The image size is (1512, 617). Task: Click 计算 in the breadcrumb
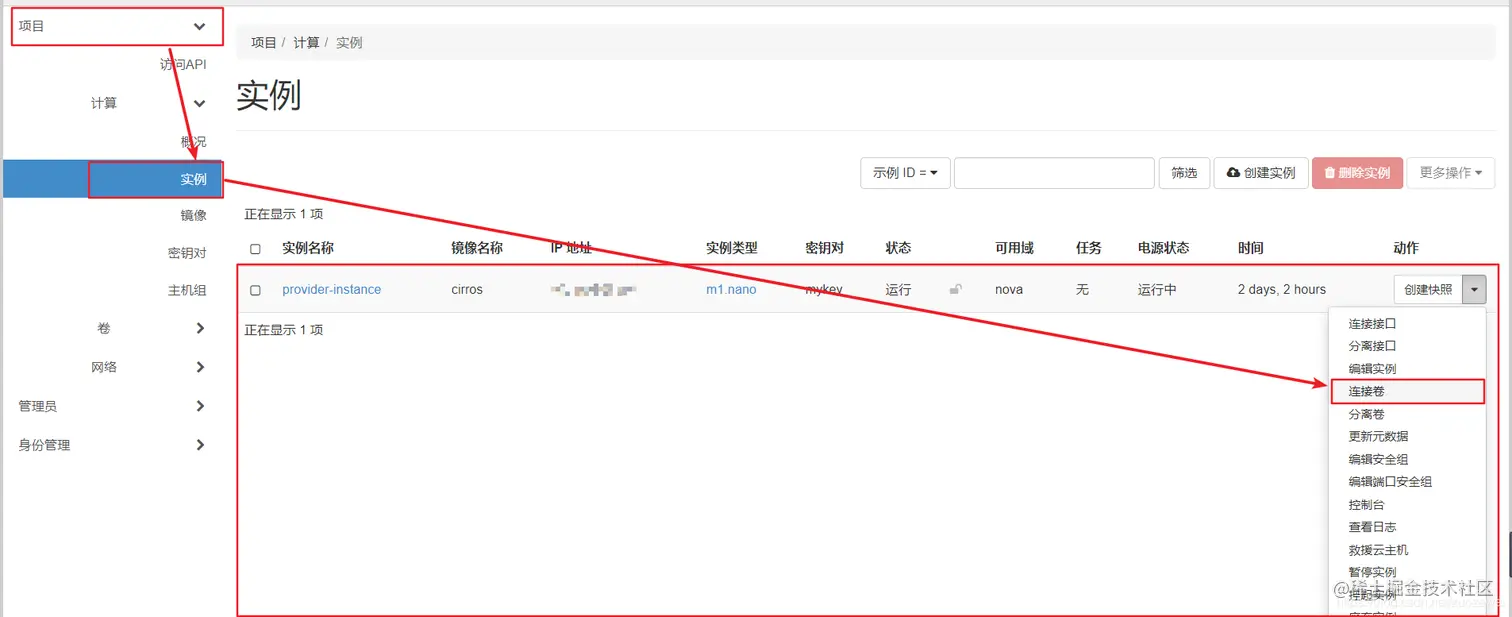pos(306,43)
